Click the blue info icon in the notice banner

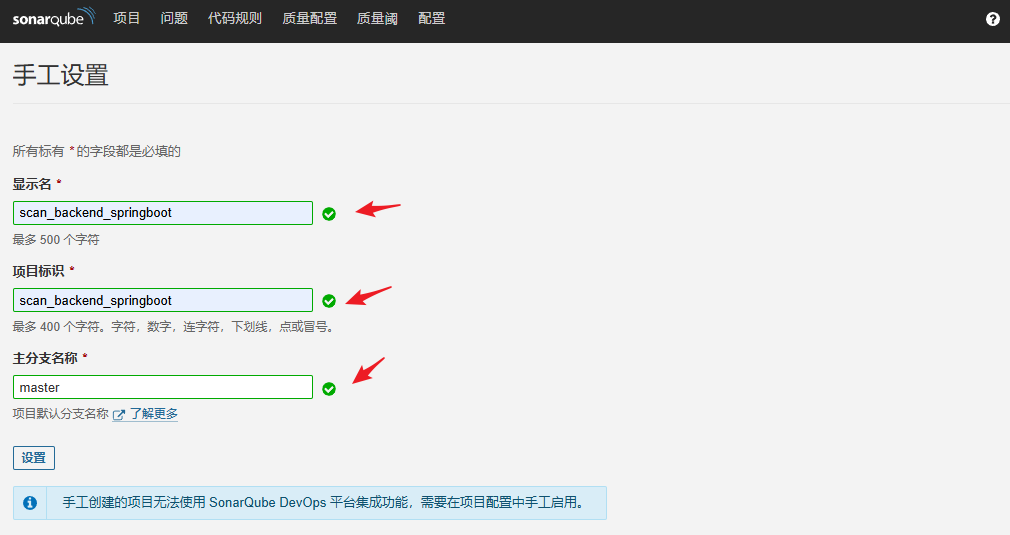30,503
